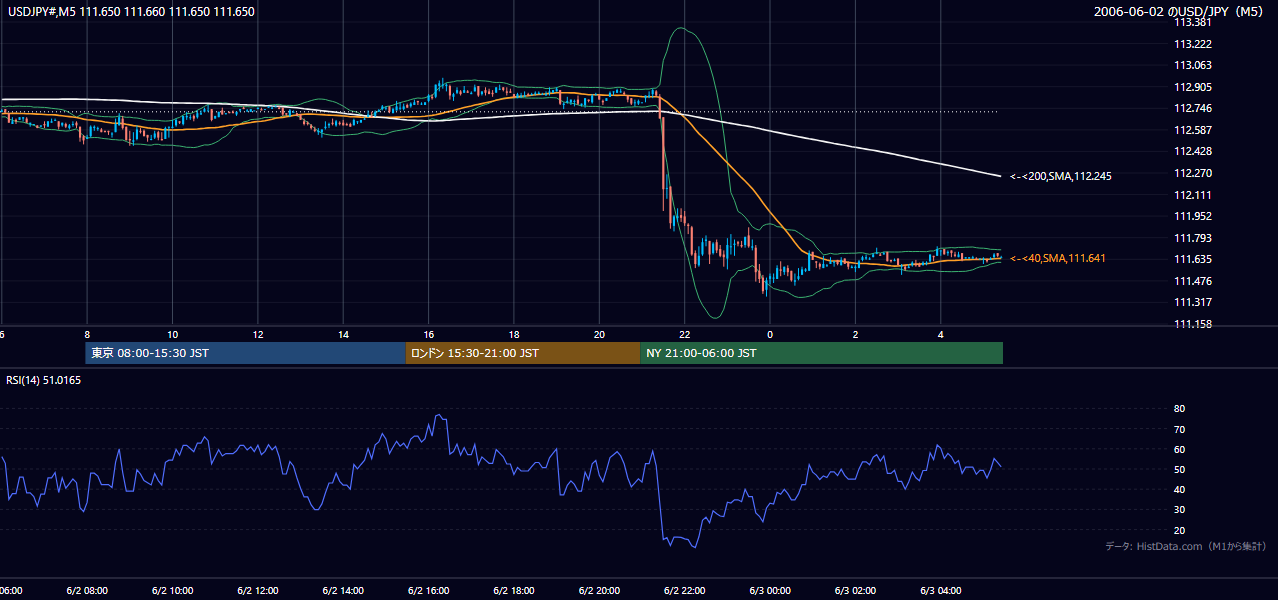Click price axis value 111.952
The height and width of the screenshot is (600, 1278).
tap(1193, 216)
